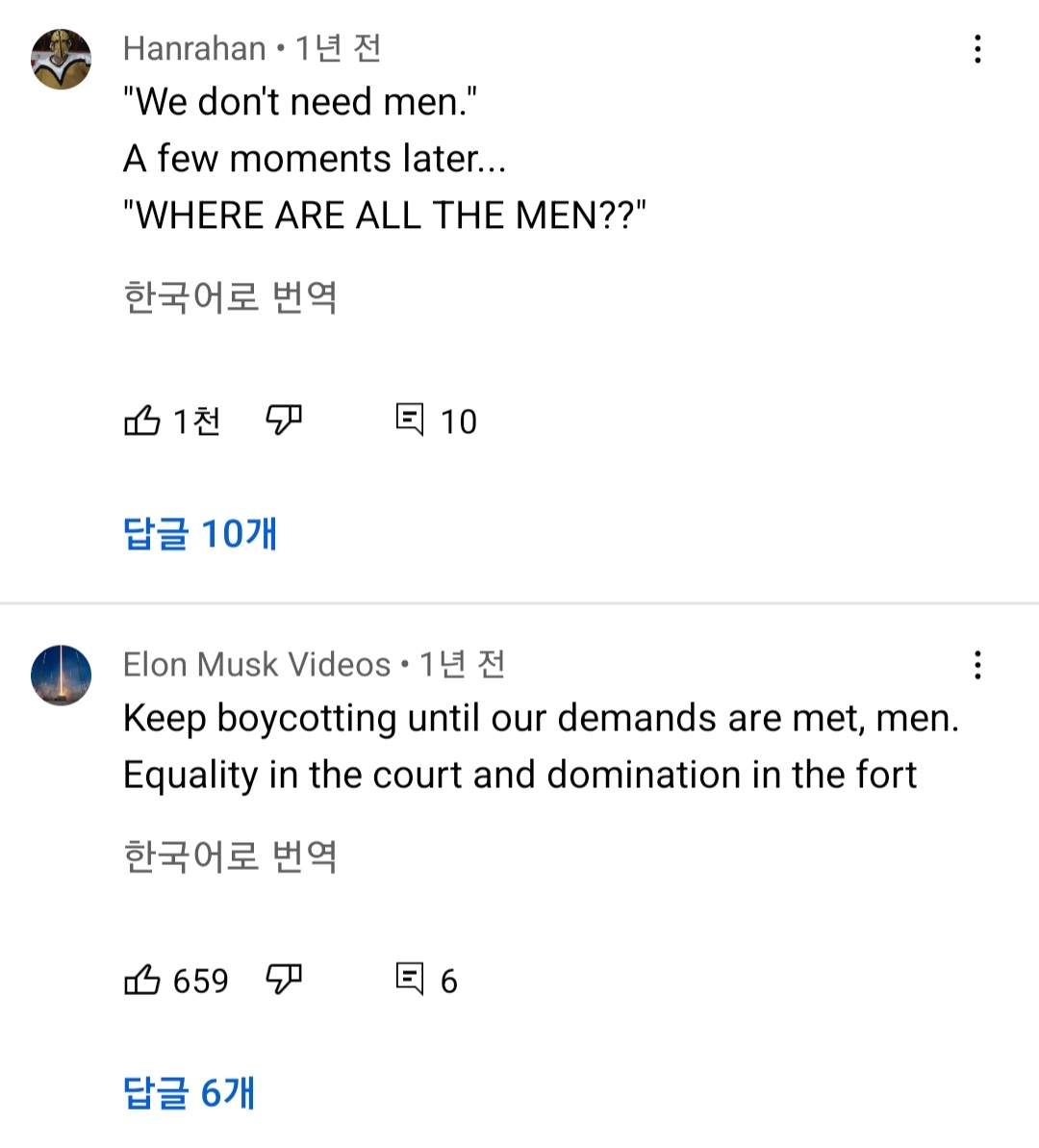This screenshot has width=1039, height=1148.
Task: Translate Hanrahan's comment via 한국어로 번역
Action: coord(230,297)
